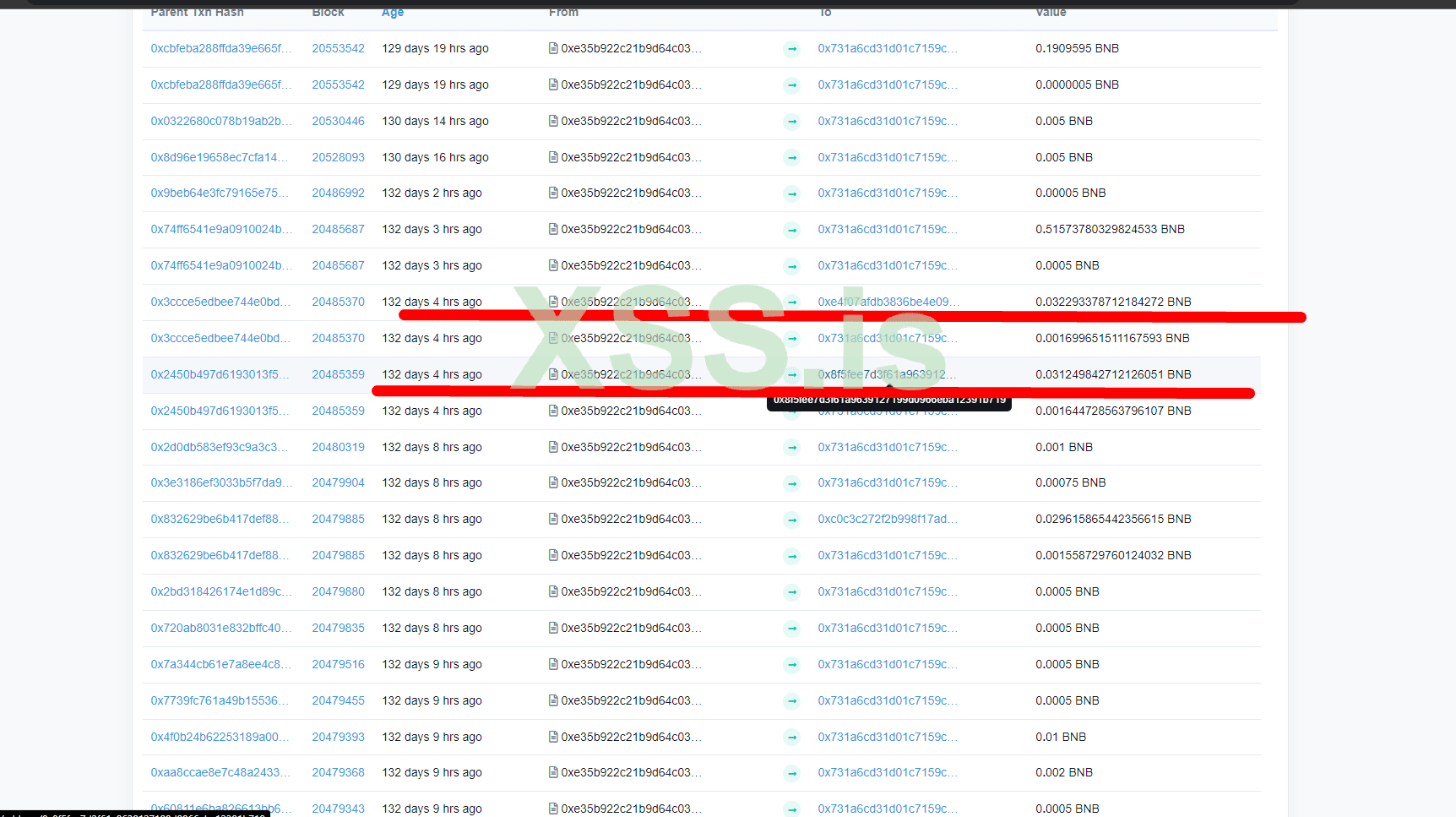1456x817 pixels.
Task: Open parent transaction 0xaa8ccae8e7c48a2433
Action: coord(221,772)
